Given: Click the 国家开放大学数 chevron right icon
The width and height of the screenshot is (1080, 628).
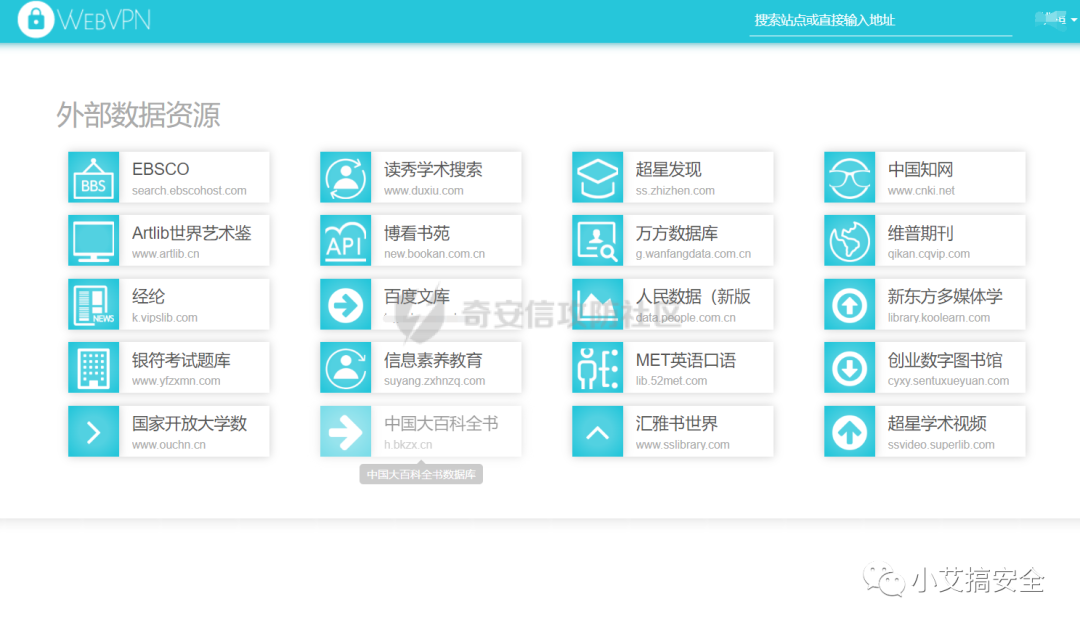Looking at the screenshot, I should 94,432.
